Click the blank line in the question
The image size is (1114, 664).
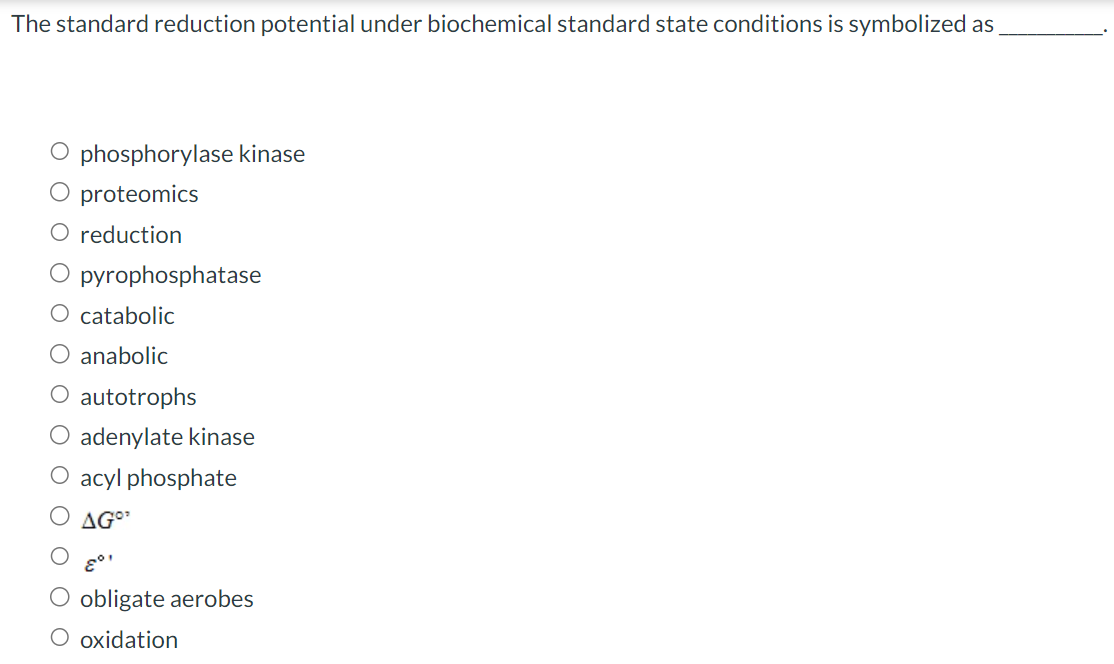[1052, 32]
